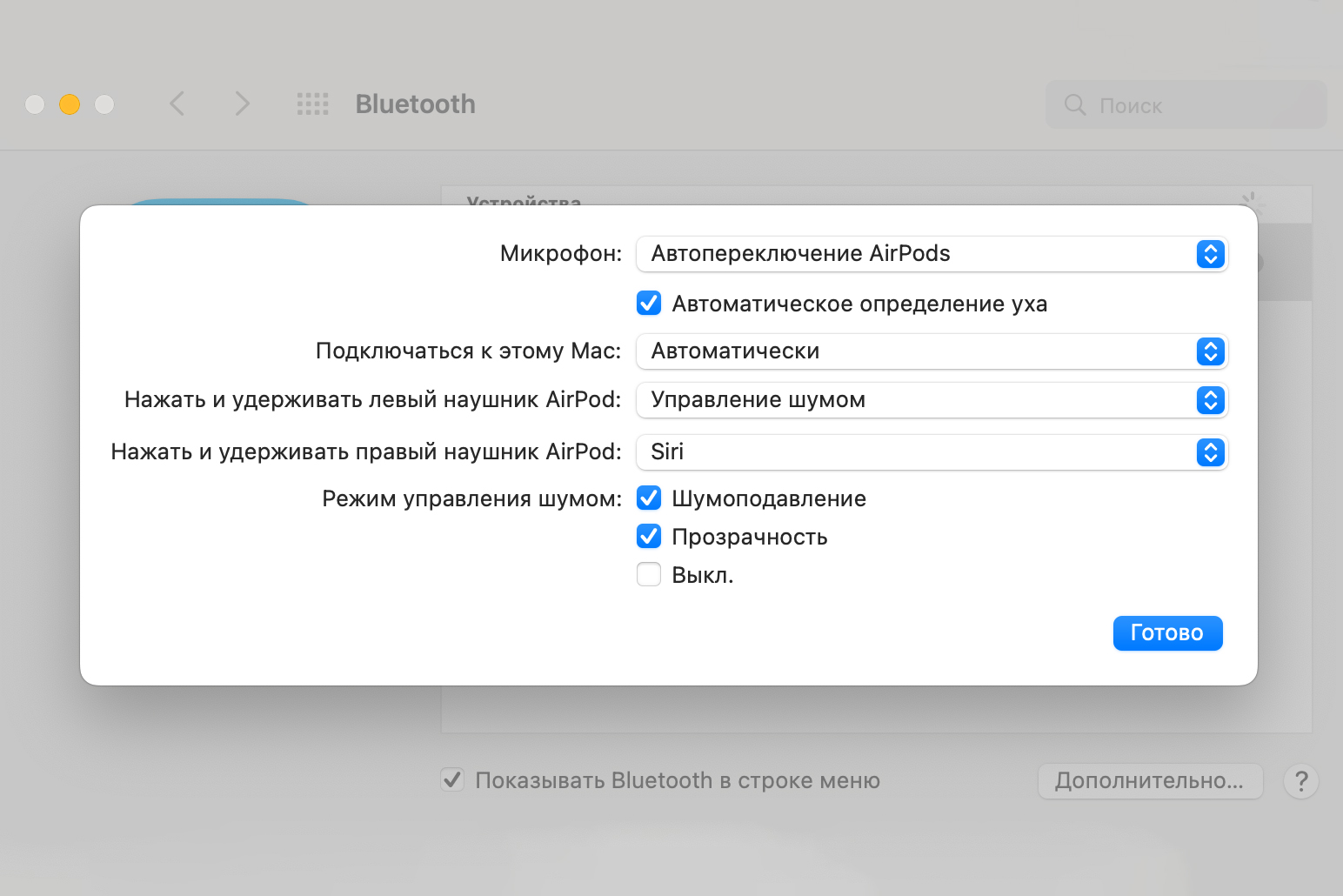Click the Дополнительно… button

[x=1149, y=781]
